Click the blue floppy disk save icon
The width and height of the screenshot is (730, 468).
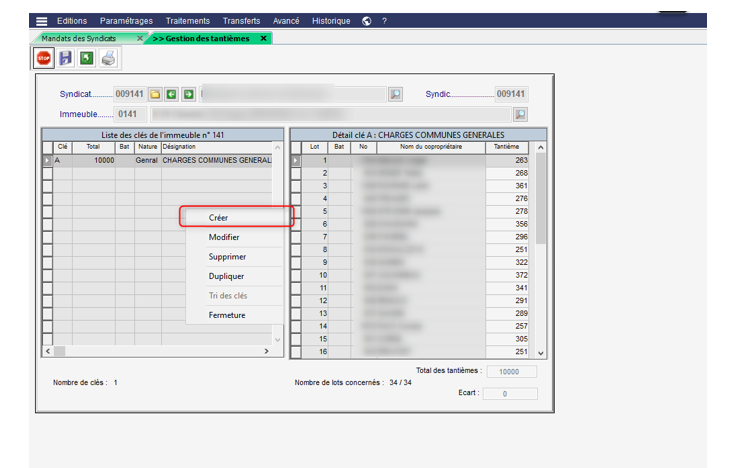point(65,58)
